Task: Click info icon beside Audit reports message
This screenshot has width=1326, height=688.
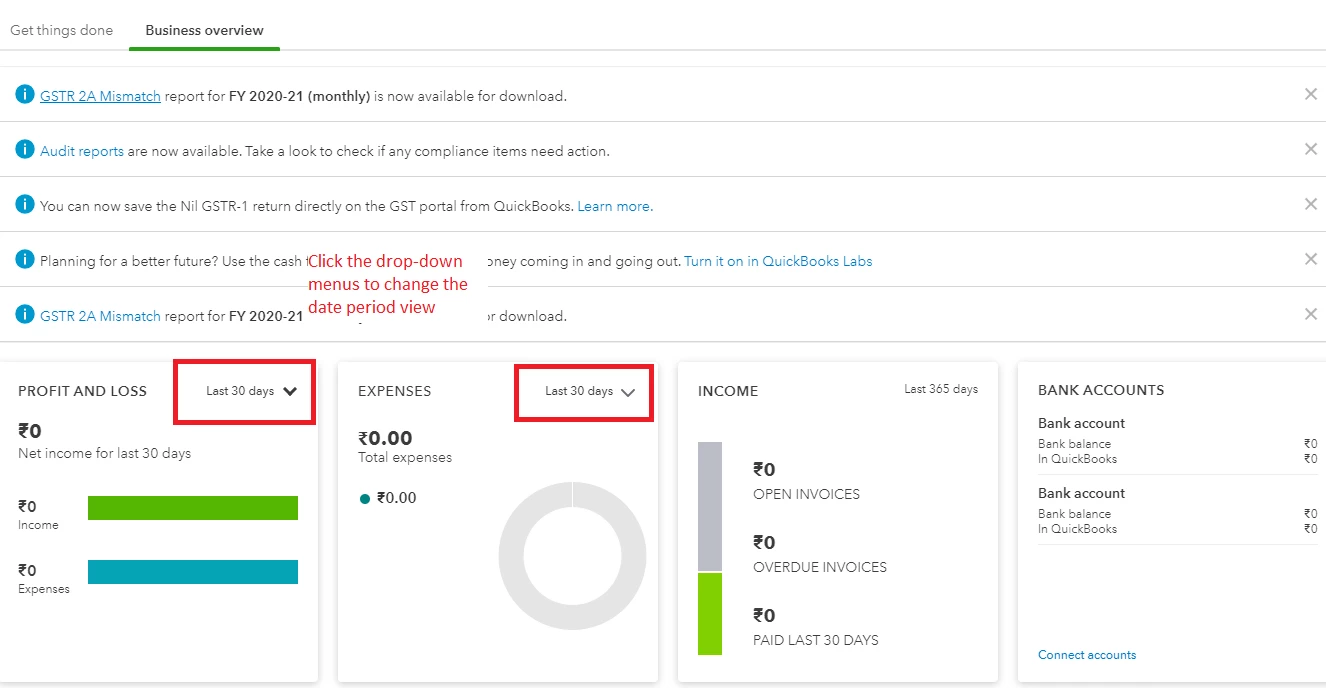Action: pyautogui.click(x=25, y=150)
